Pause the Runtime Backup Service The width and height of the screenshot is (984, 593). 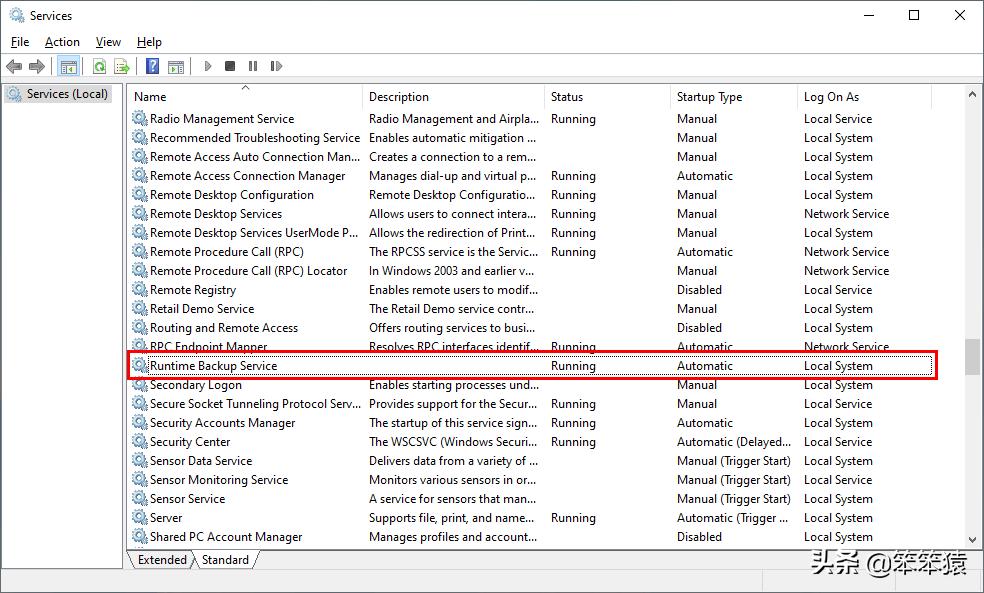(252, 66)
